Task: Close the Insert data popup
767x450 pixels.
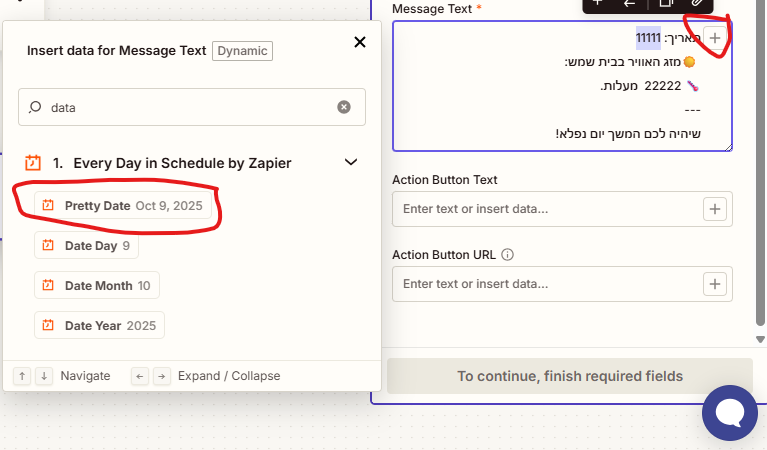Action: (360, 42)
